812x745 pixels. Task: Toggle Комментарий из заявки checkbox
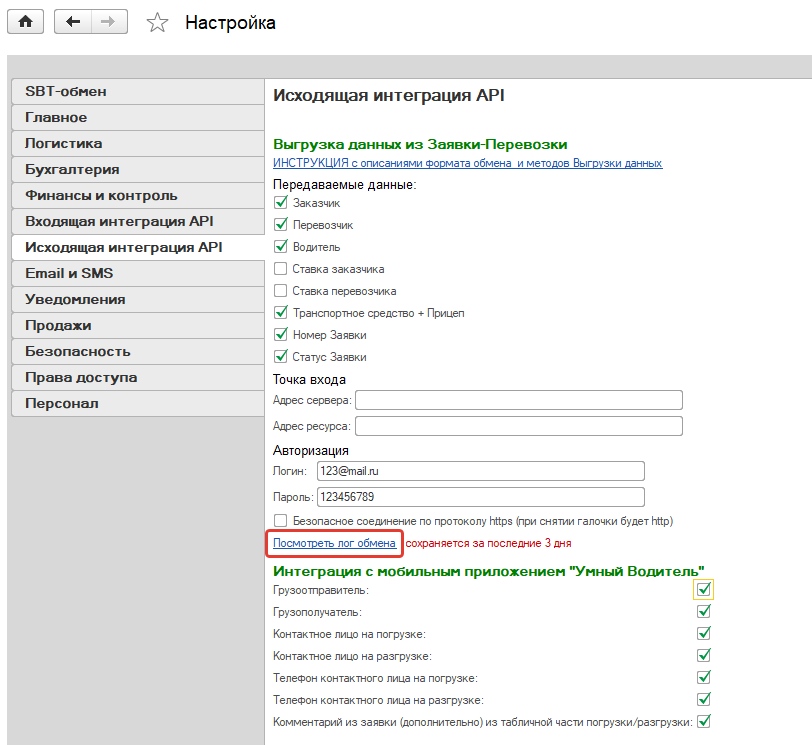704,721
